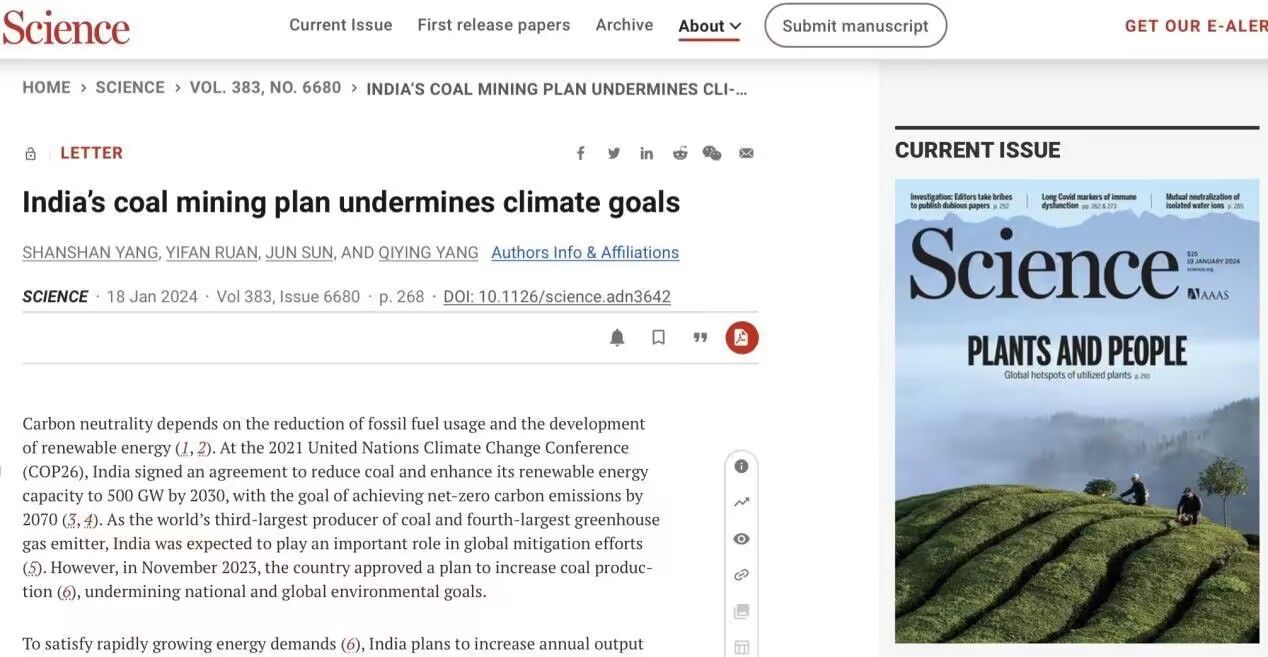
Task: Share article on Facebook
Action: [580, 153]
